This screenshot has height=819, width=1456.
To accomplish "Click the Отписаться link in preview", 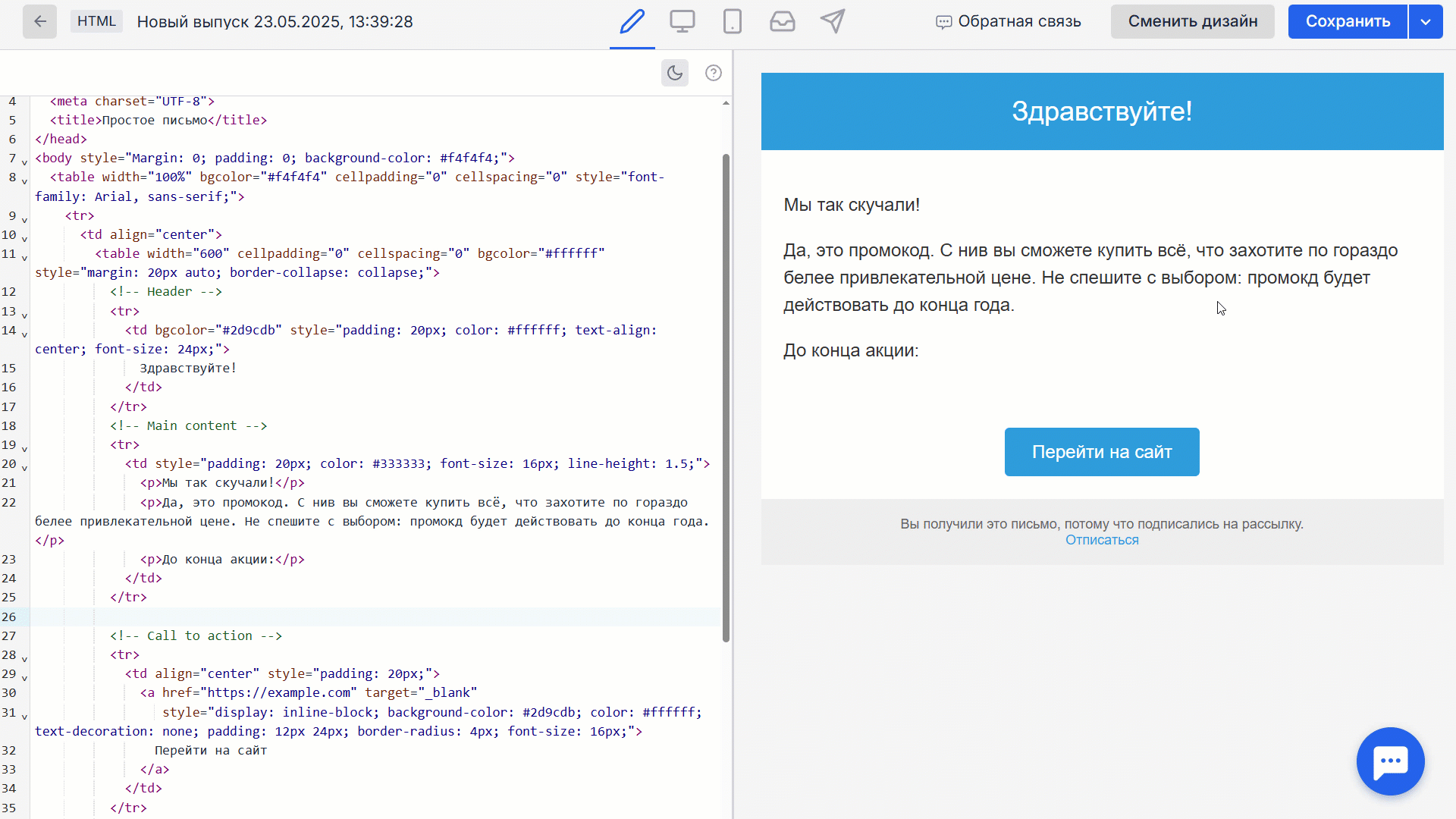I will coord(1101,540).
